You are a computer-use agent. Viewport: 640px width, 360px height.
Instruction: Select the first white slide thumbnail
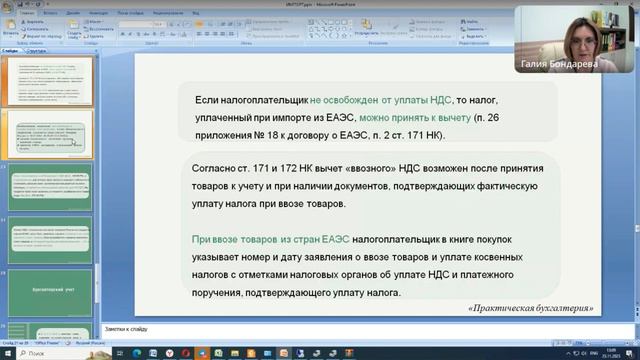[x=50, y=81]
